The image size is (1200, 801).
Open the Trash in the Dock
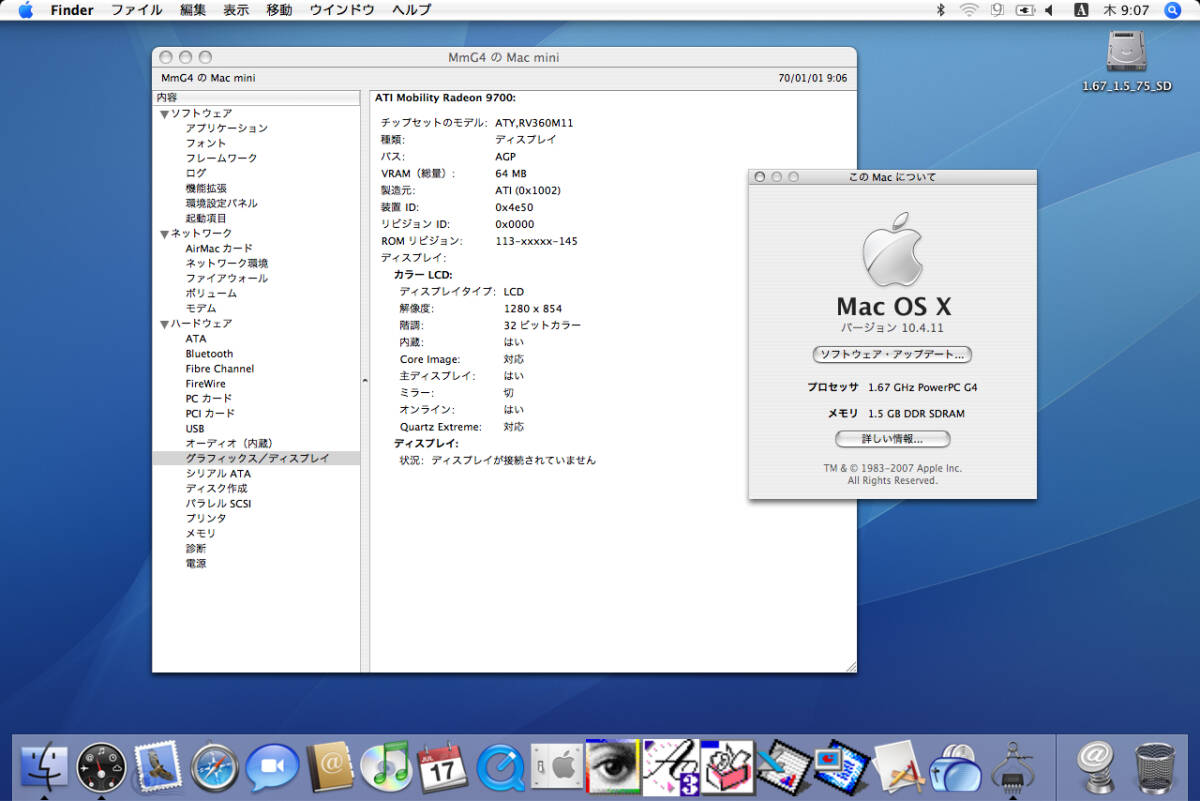pyautogui.click(x=1155, y=767)
